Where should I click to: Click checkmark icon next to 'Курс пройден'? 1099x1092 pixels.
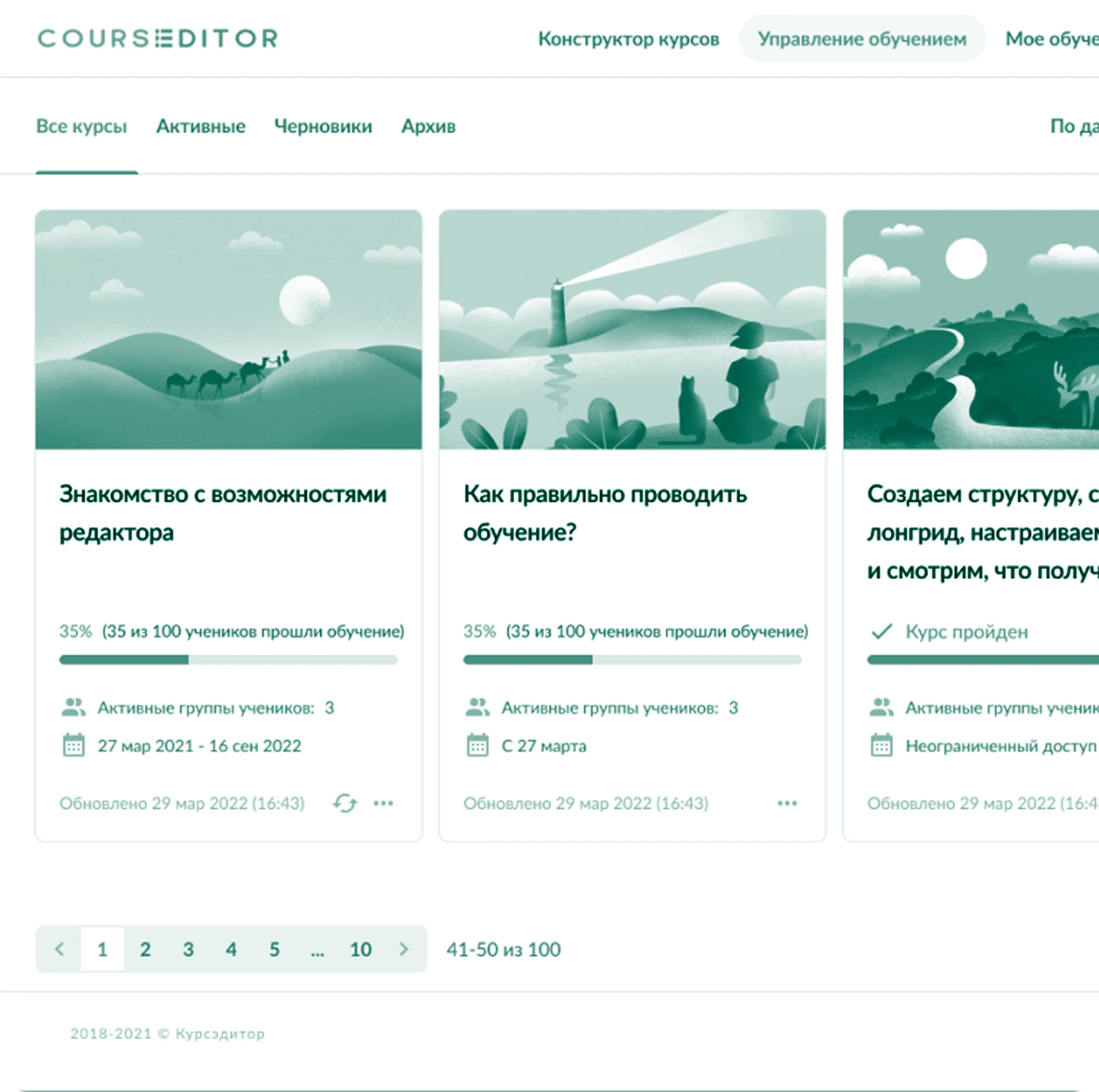point(882,631)
